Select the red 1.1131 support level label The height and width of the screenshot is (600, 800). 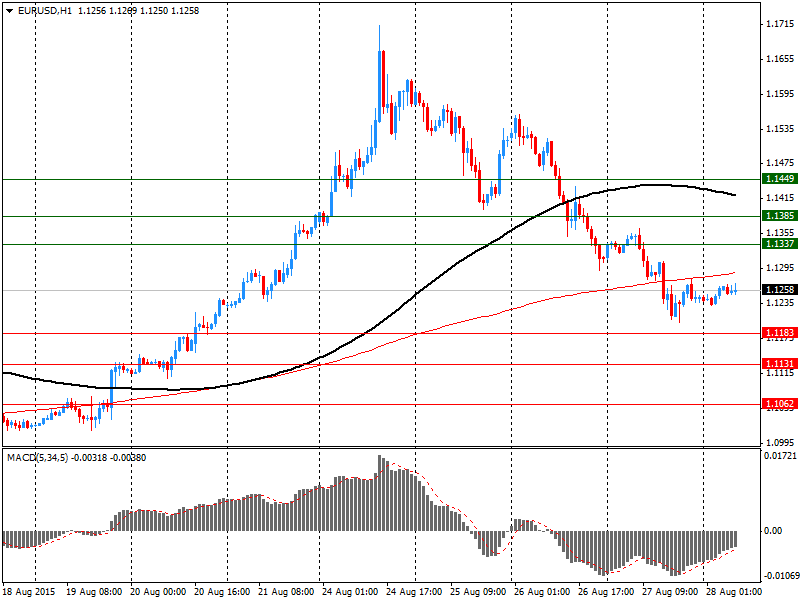tap(780, 364)
